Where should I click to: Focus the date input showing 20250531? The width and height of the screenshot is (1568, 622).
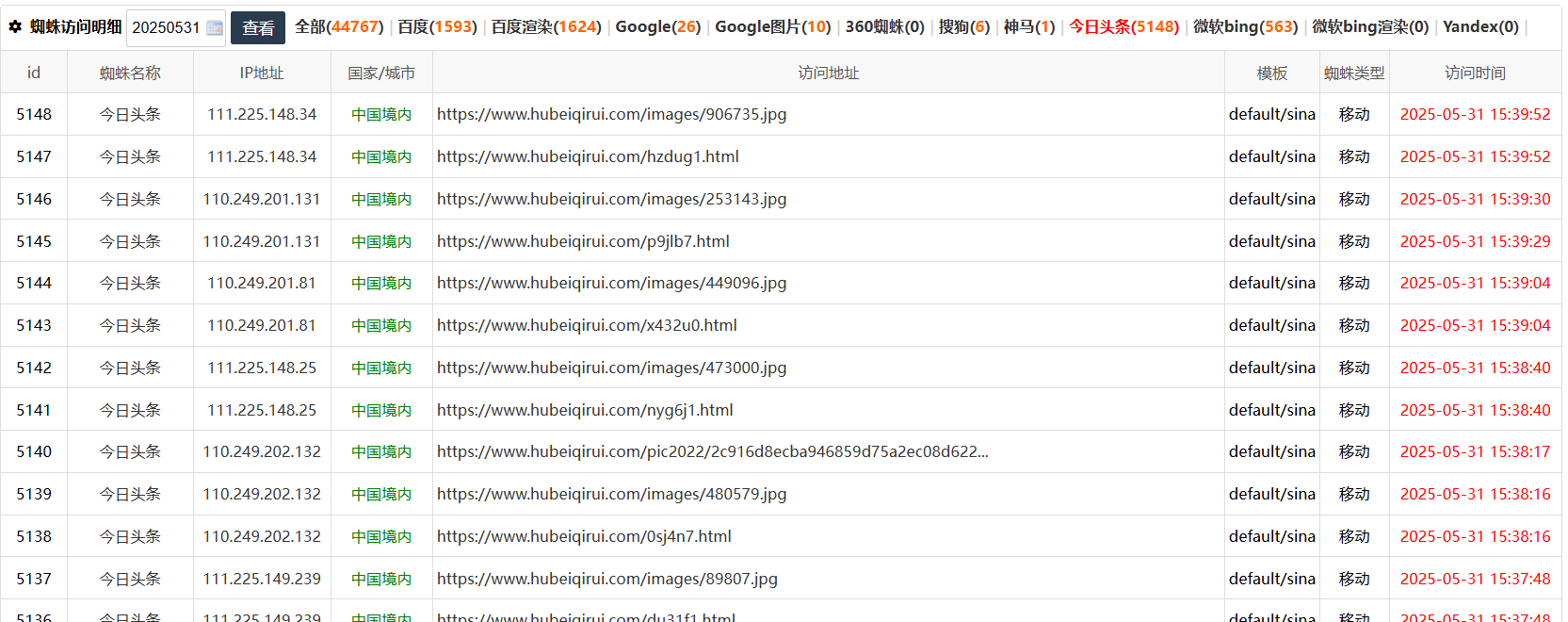coord(176,28)
